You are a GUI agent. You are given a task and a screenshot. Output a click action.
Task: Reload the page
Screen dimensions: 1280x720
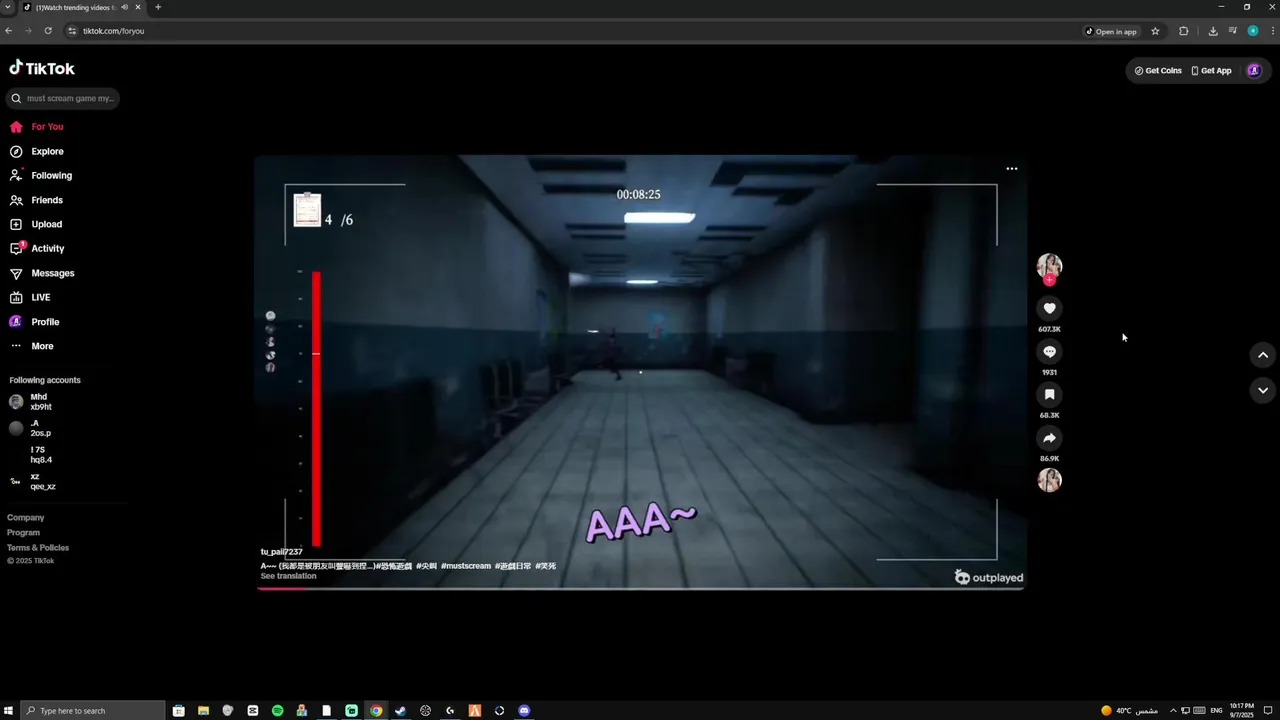(x=47, y=31)
